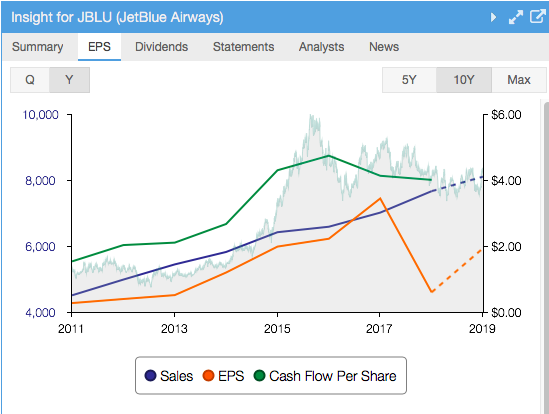The width and height of the screenshot is (549, 414).
Task: Click the orange EPS legend dot
Action: point(208,376)
